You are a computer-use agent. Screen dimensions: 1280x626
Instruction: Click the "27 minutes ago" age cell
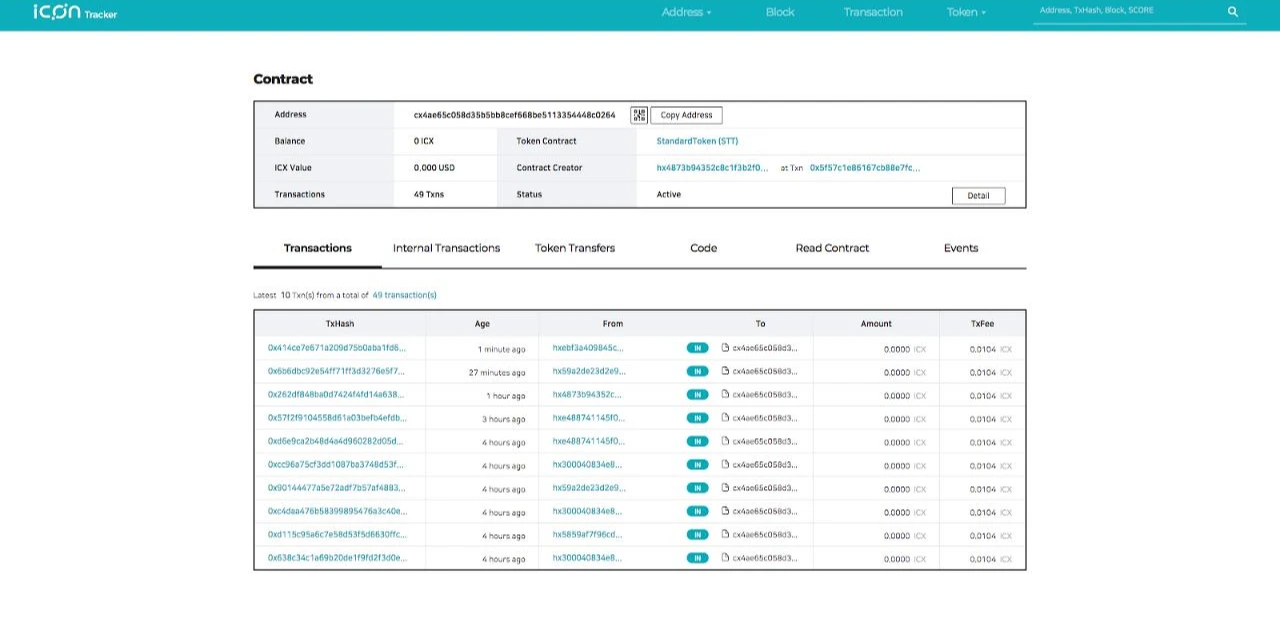click(497, 372)
